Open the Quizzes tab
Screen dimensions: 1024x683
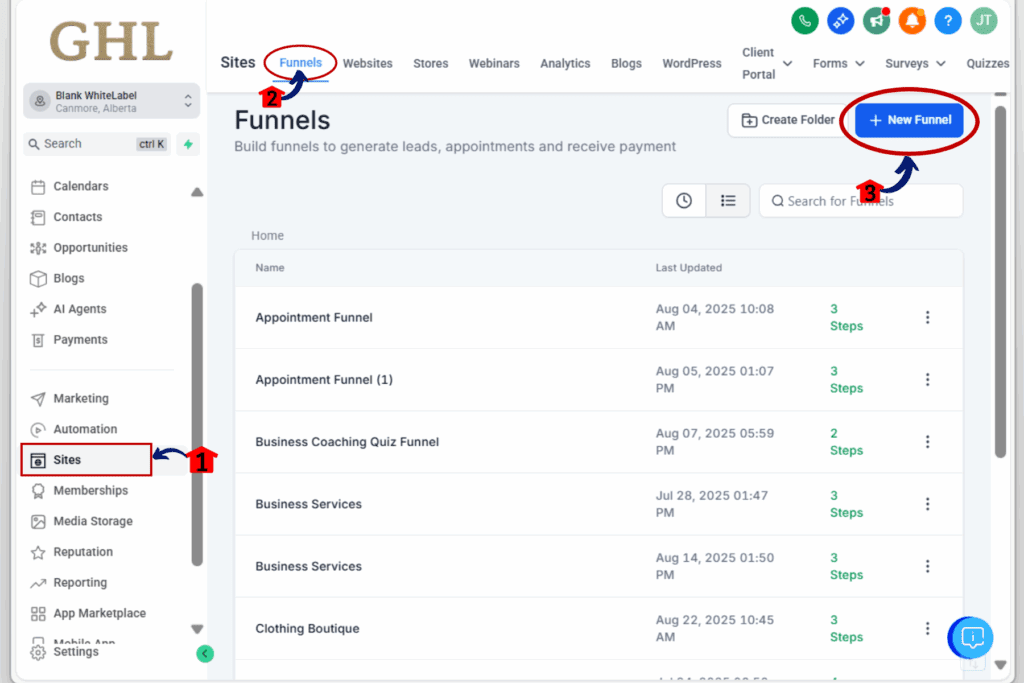(987, 63)
